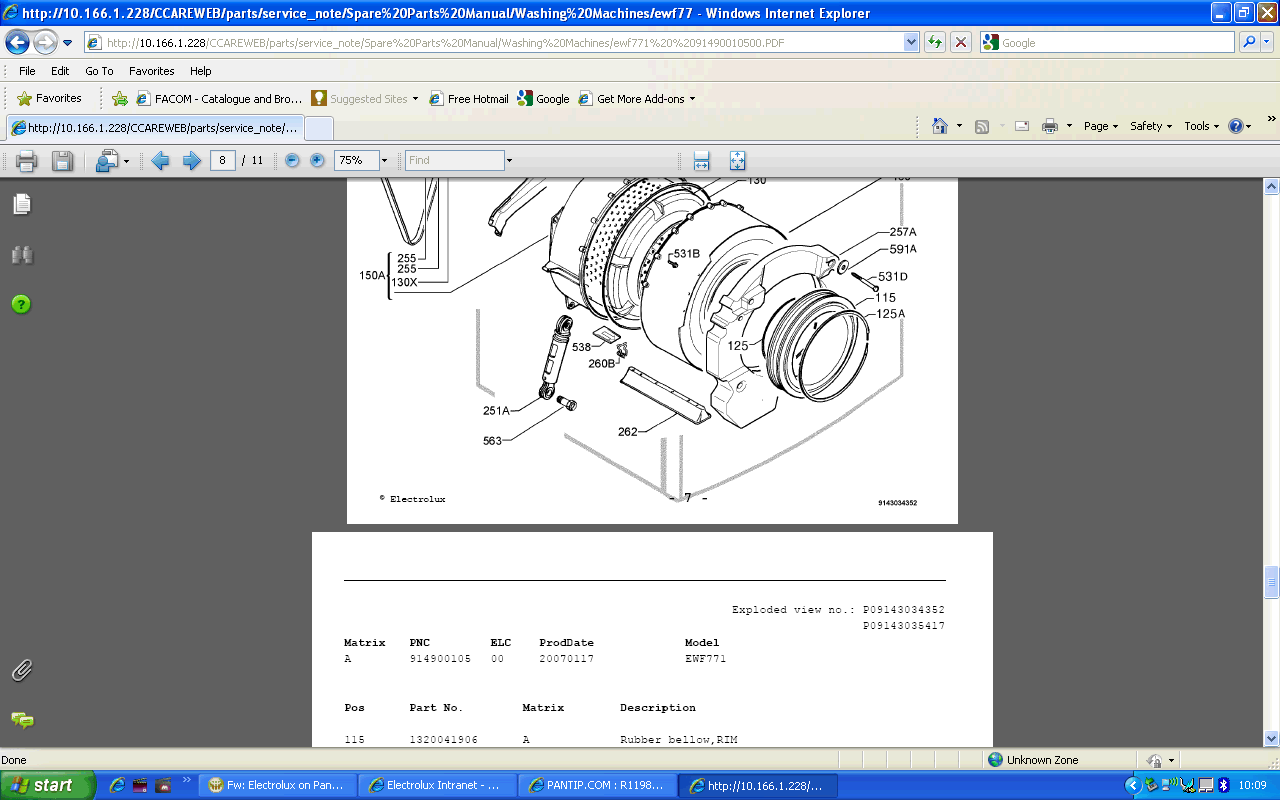Open a new blank tab
Image resolution: width=1280 pixels, height=800 pixels.
[x=318, y=128]
